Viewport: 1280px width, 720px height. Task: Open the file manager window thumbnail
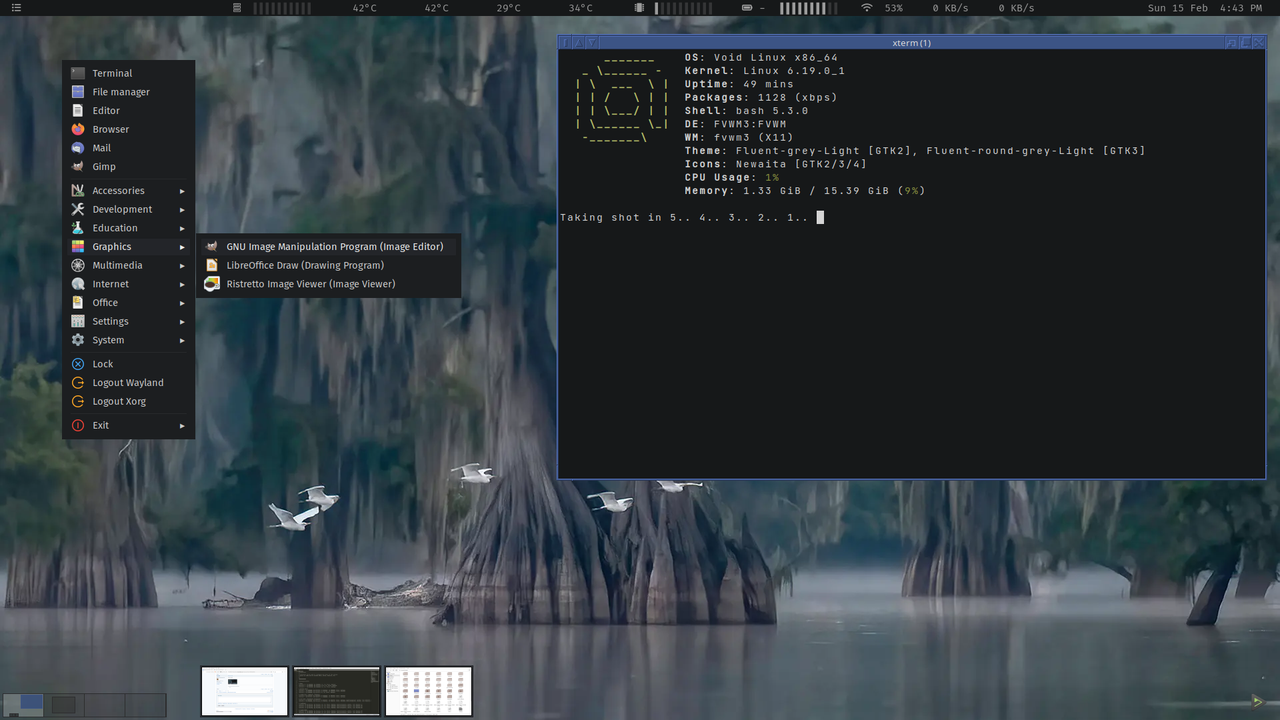pyautogui.click(x=428, y=691)
